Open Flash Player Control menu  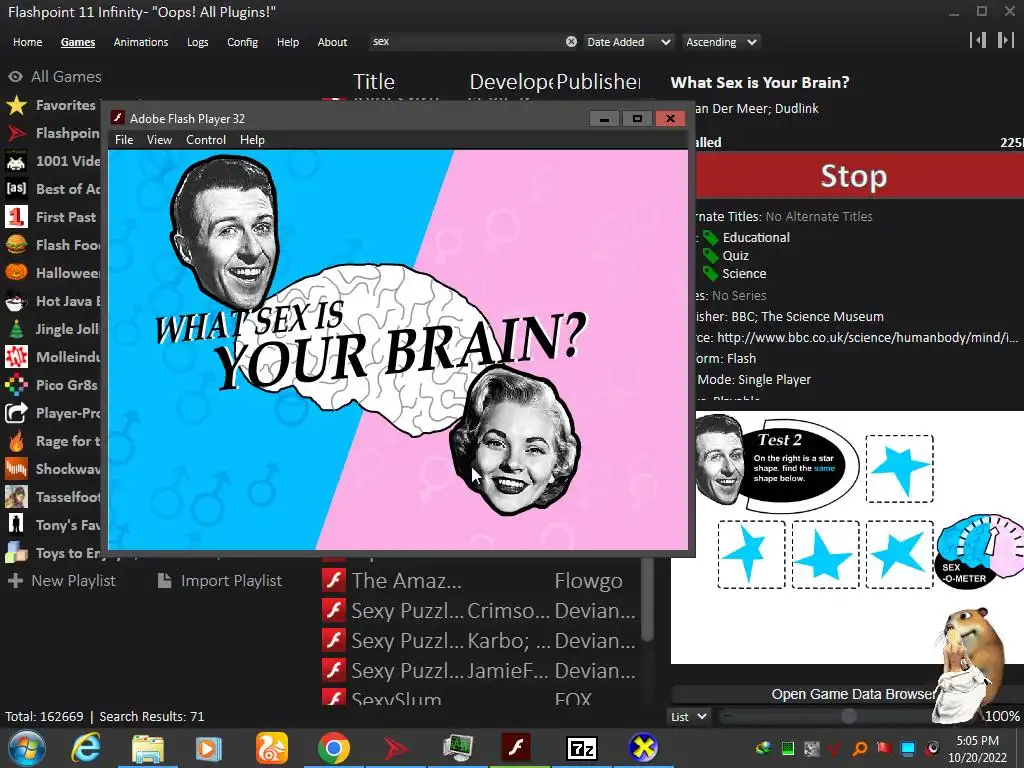206,140
